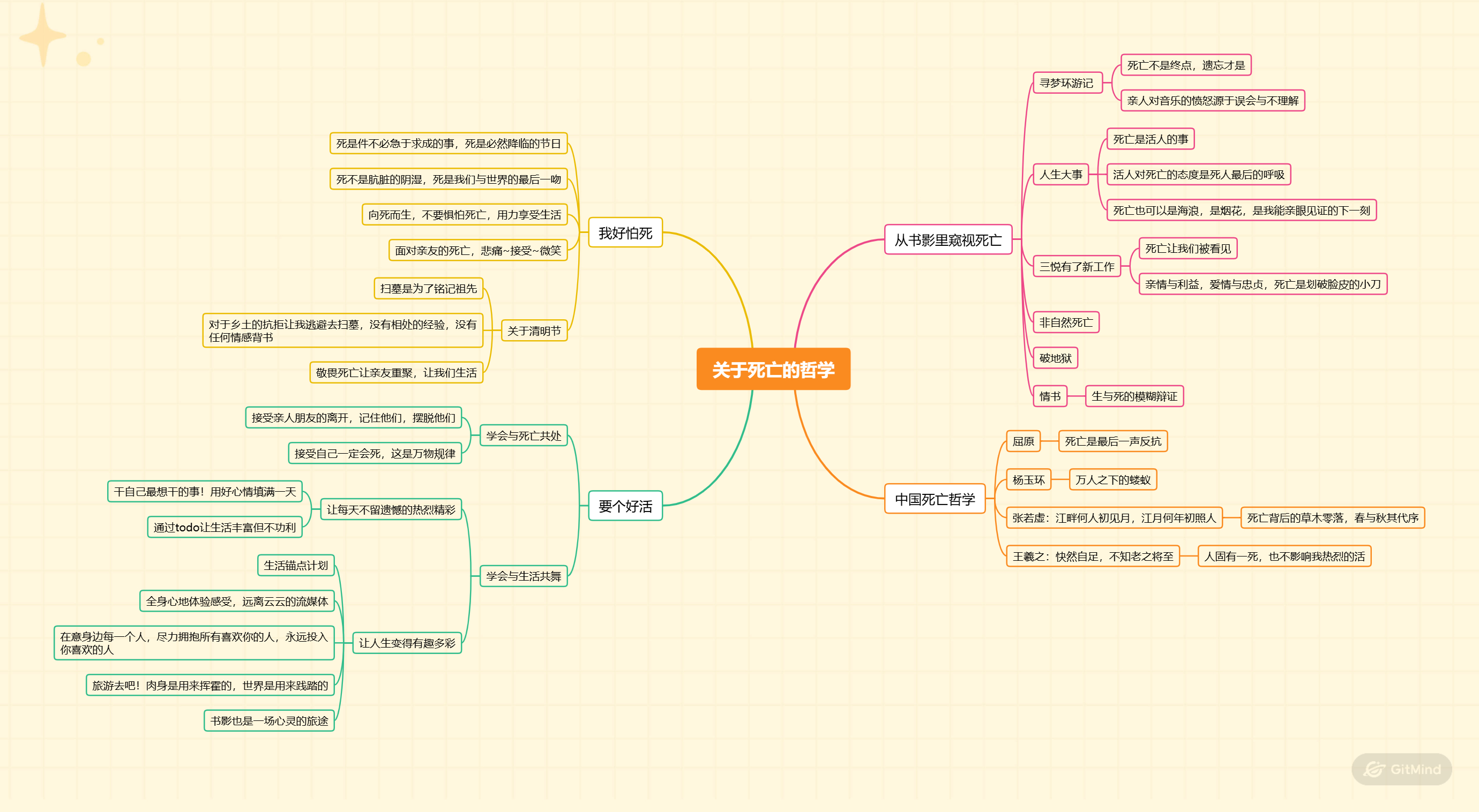The image size is (1479, 812).
Task: Select the central node 关于死亡的哲学
Action: 773,369
